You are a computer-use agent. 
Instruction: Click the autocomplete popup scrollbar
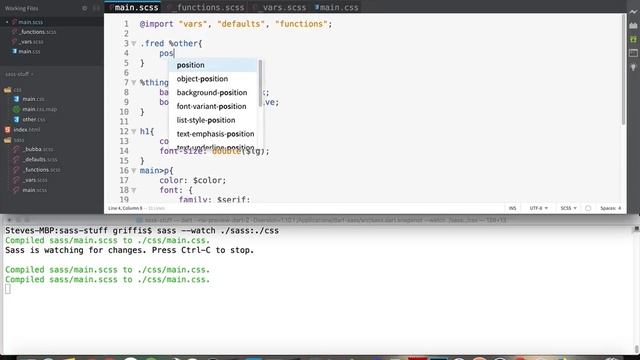pyautogui.click(x=260, y=83)
